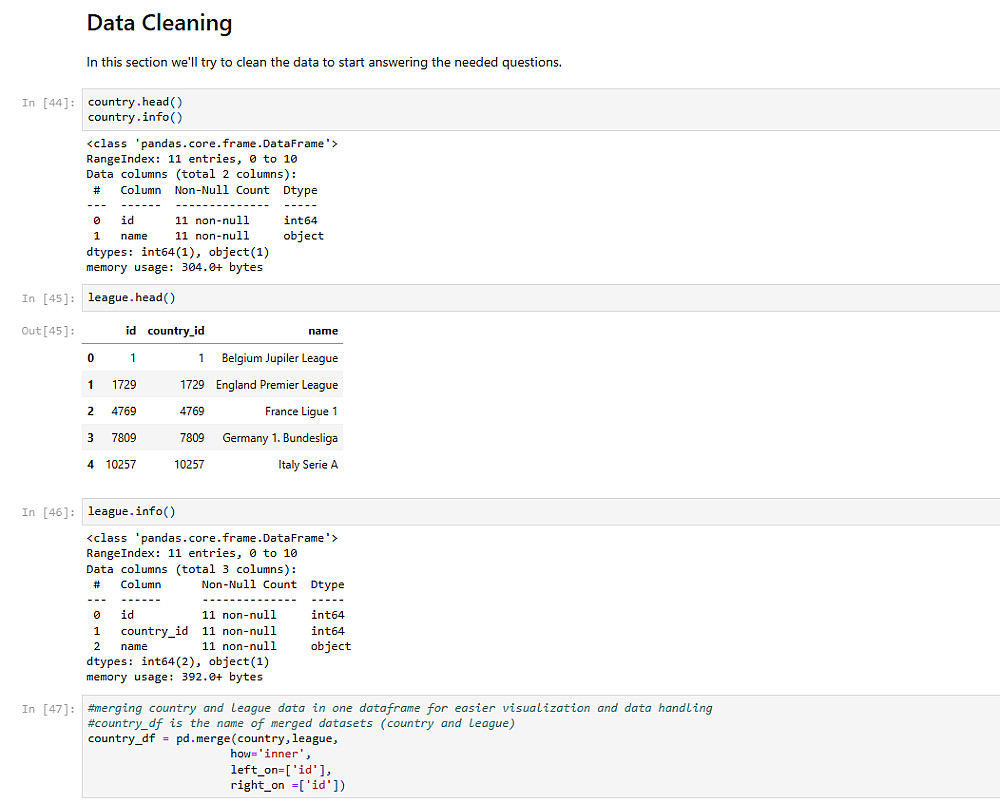Viewport: 1000px width, 803px height.
Task: Focus the league.head() code cell
Action: [540, 298]
